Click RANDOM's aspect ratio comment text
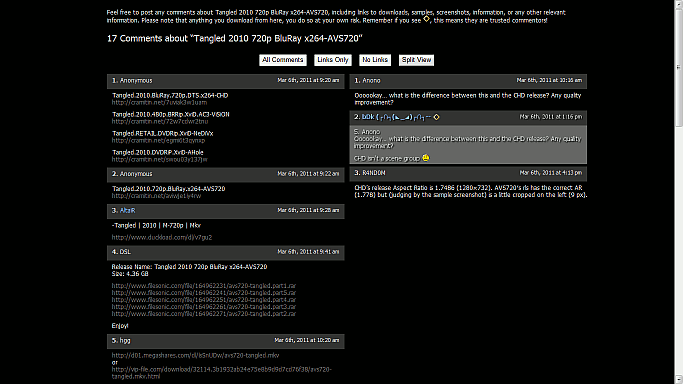The image size is (683, 384). click(x=470, y=192)
